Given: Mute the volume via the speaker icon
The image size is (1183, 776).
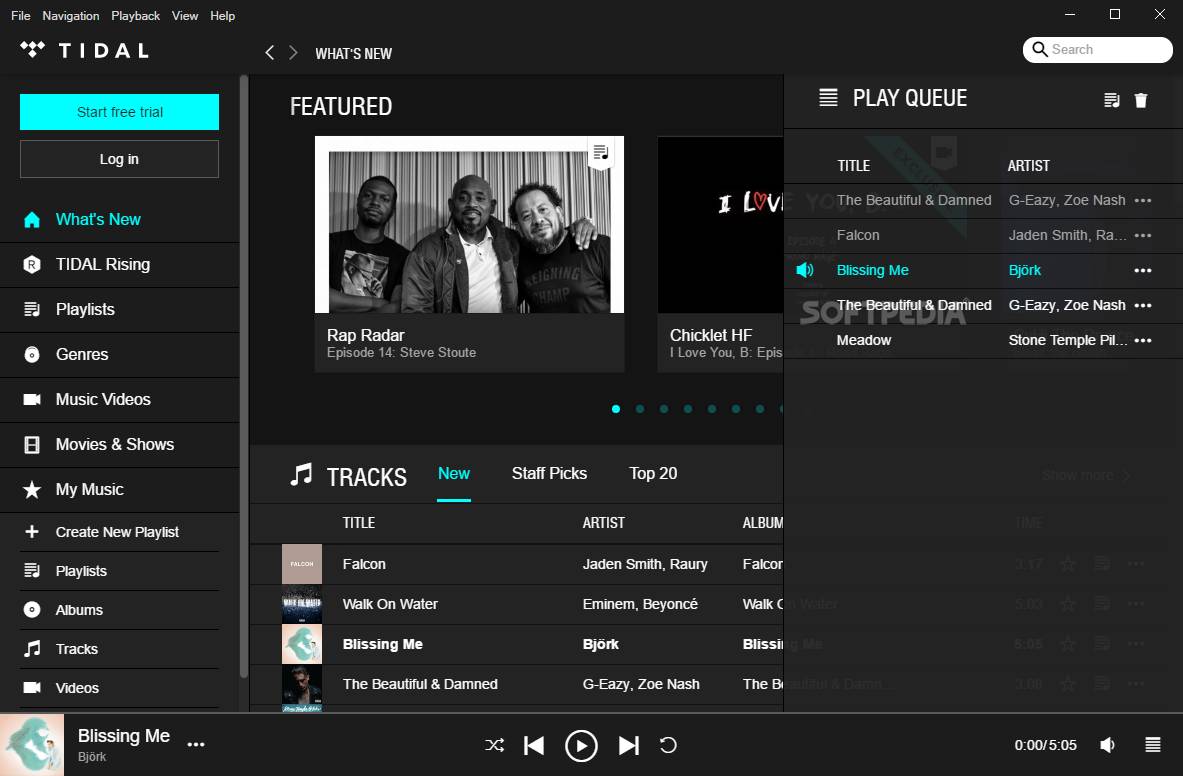Looking at the screenshot, I should click(x=1108, y=745).
